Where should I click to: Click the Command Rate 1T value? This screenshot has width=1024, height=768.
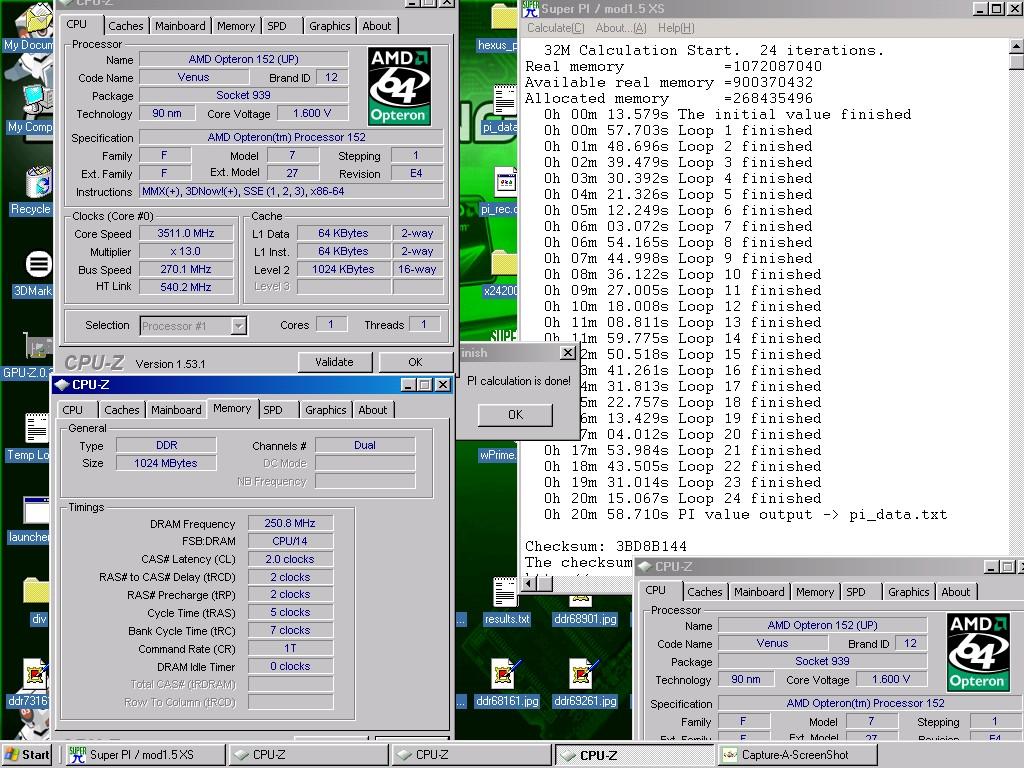pyautogui.click(x=290, y=648)
